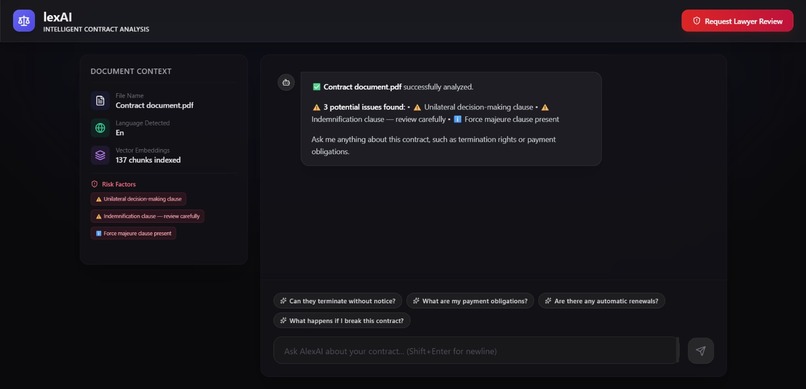Click the Request Lawyer Review button

[x=737, y=21]
